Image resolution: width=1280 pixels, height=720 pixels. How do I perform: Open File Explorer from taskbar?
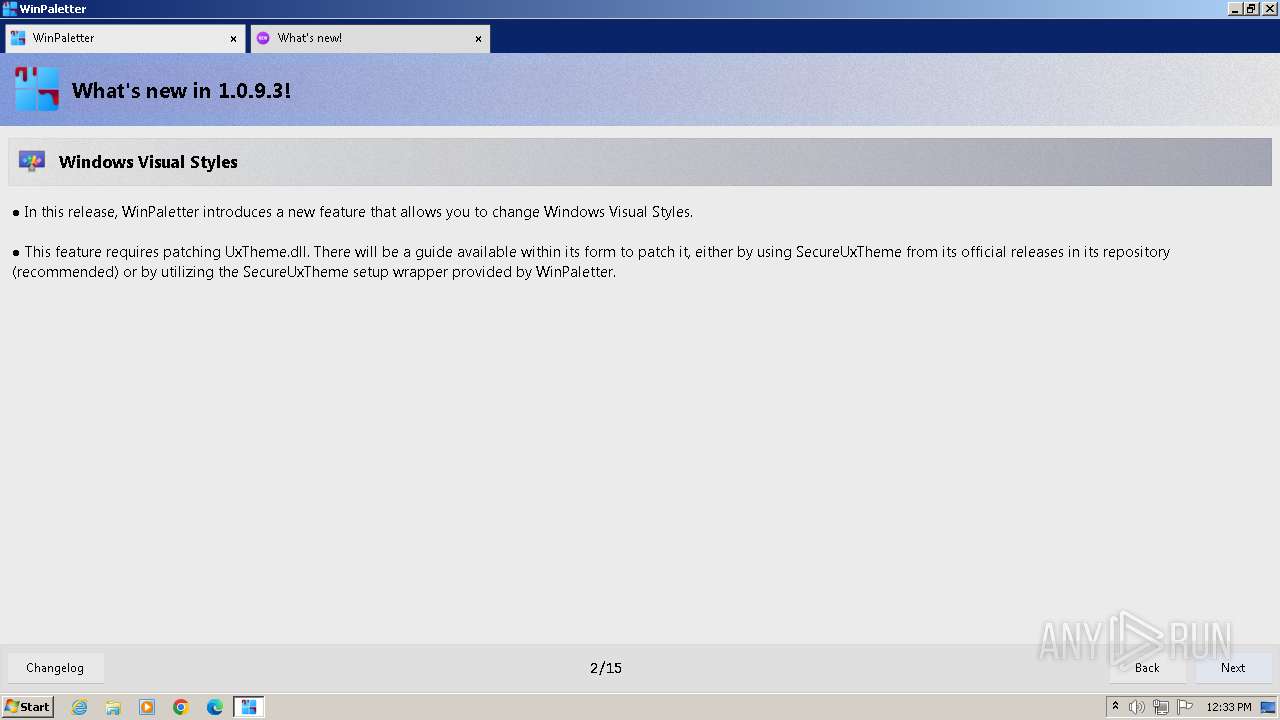113,707
